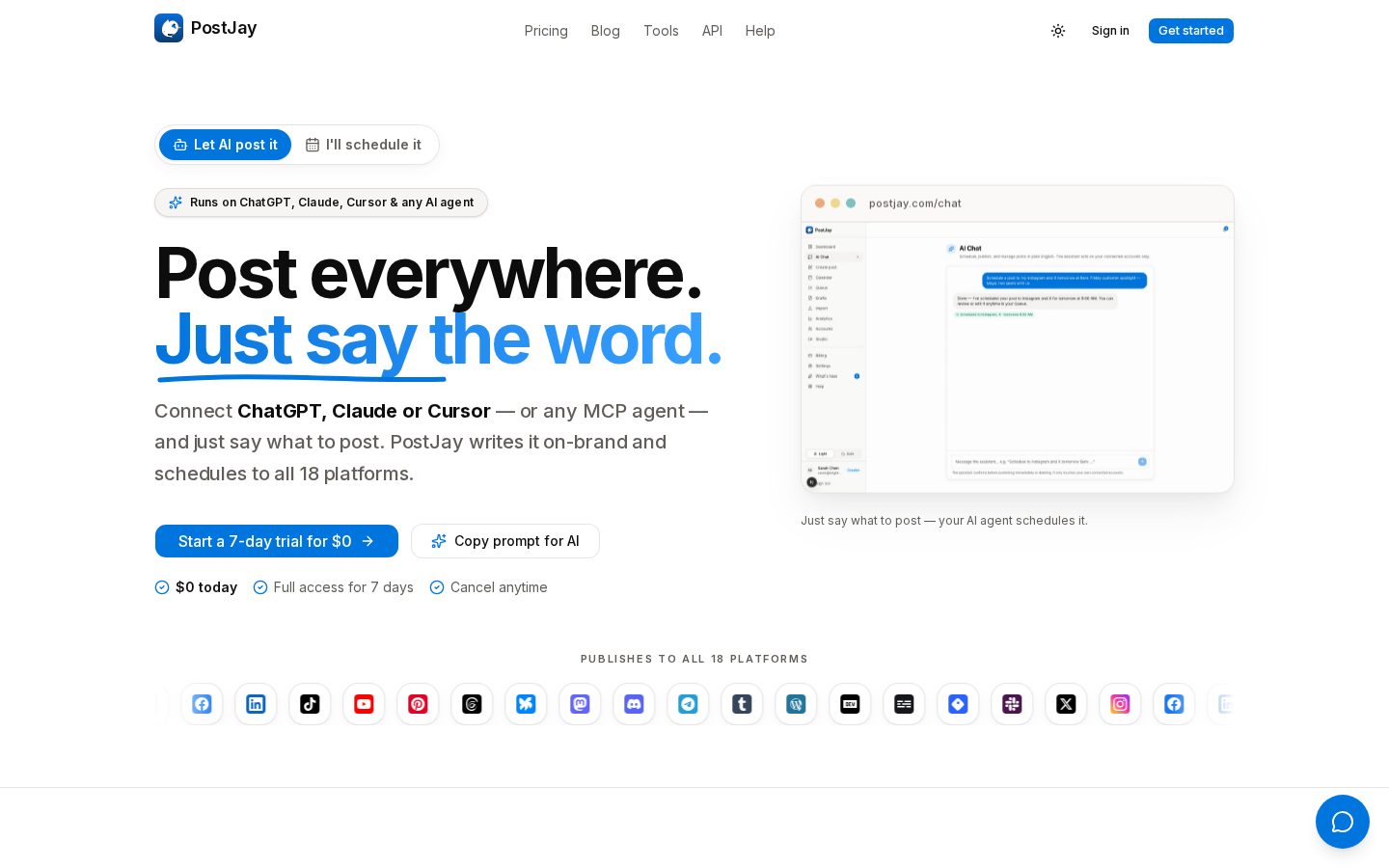Open the Pricing page
This screenshot has width=1389, height=868.
546,31
